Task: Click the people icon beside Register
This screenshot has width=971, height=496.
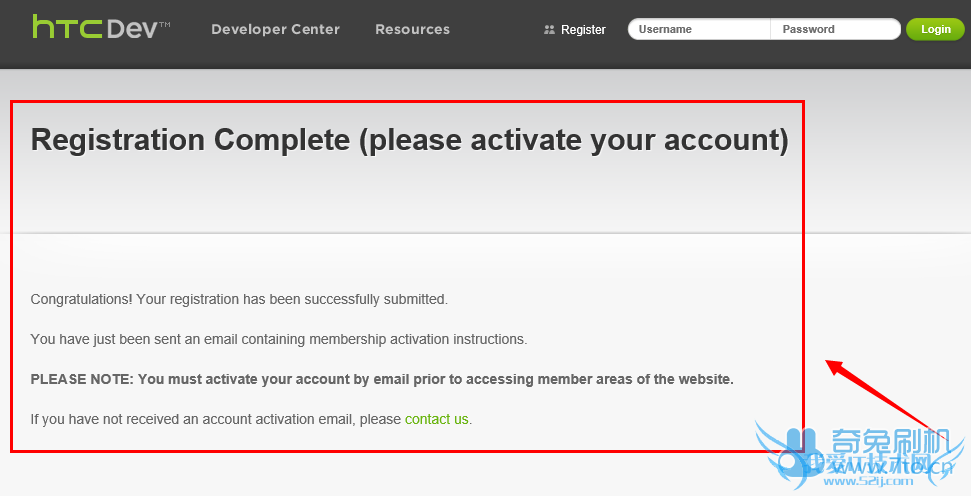Action: click(x=549, y=30)
